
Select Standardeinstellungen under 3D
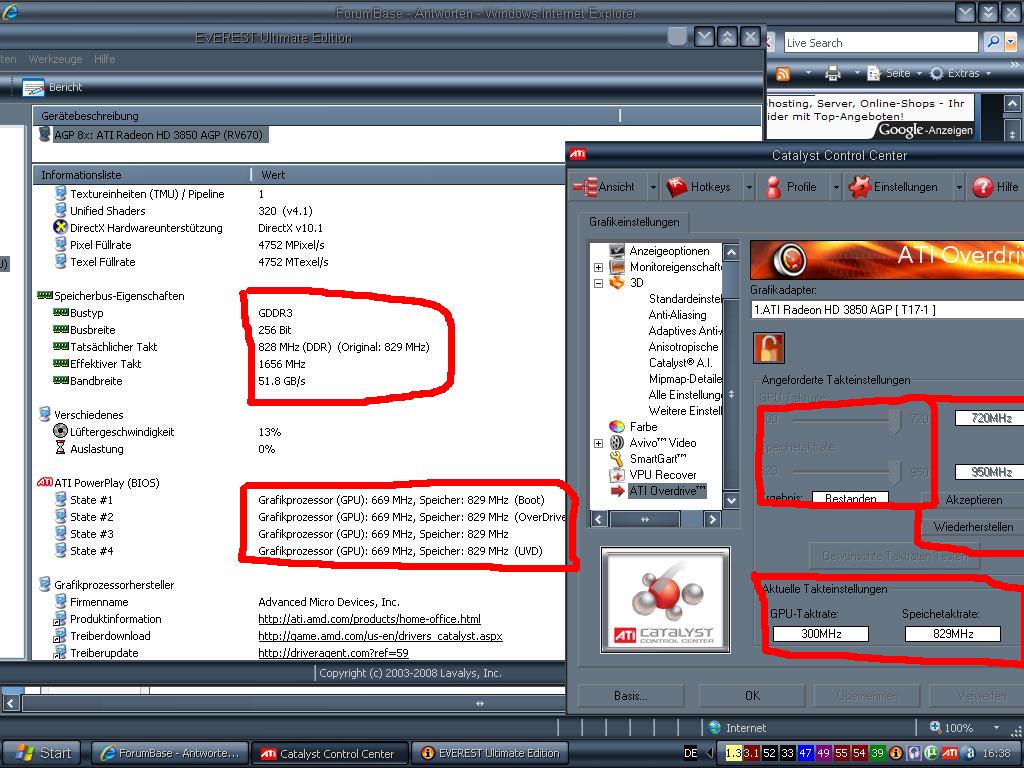pos(685,298)
